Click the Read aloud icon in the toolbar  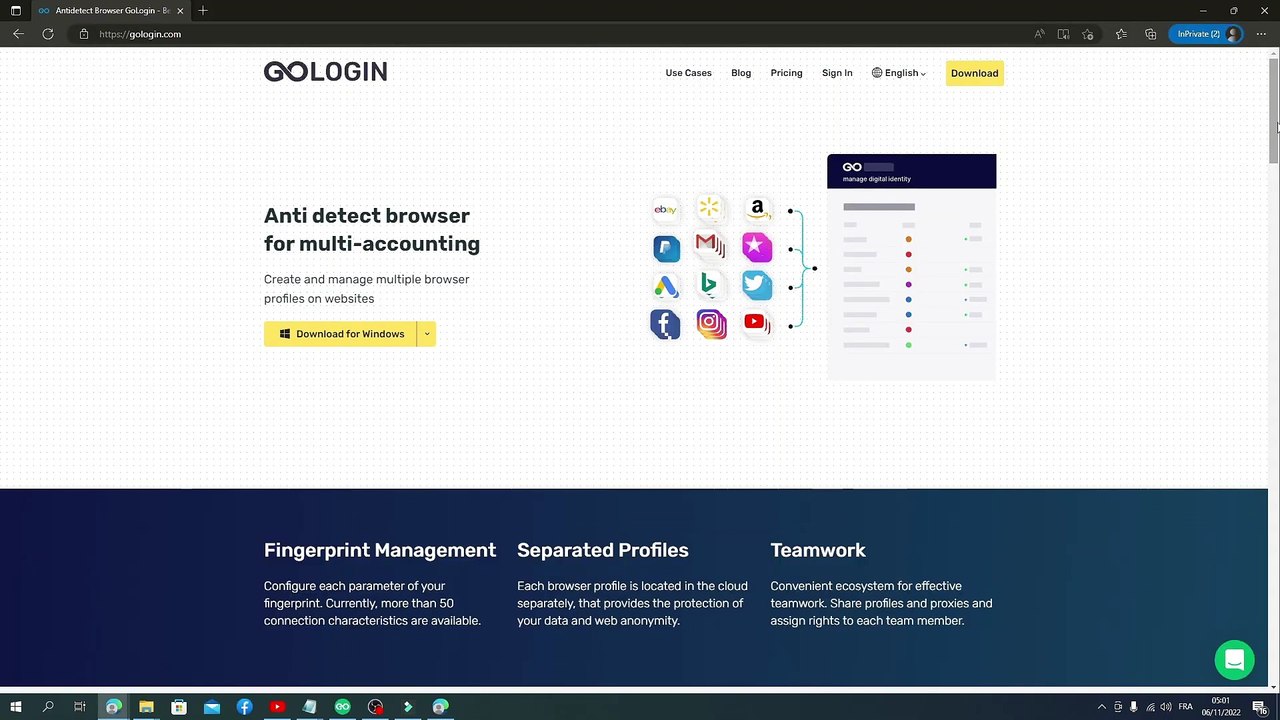coord(1039,34)
